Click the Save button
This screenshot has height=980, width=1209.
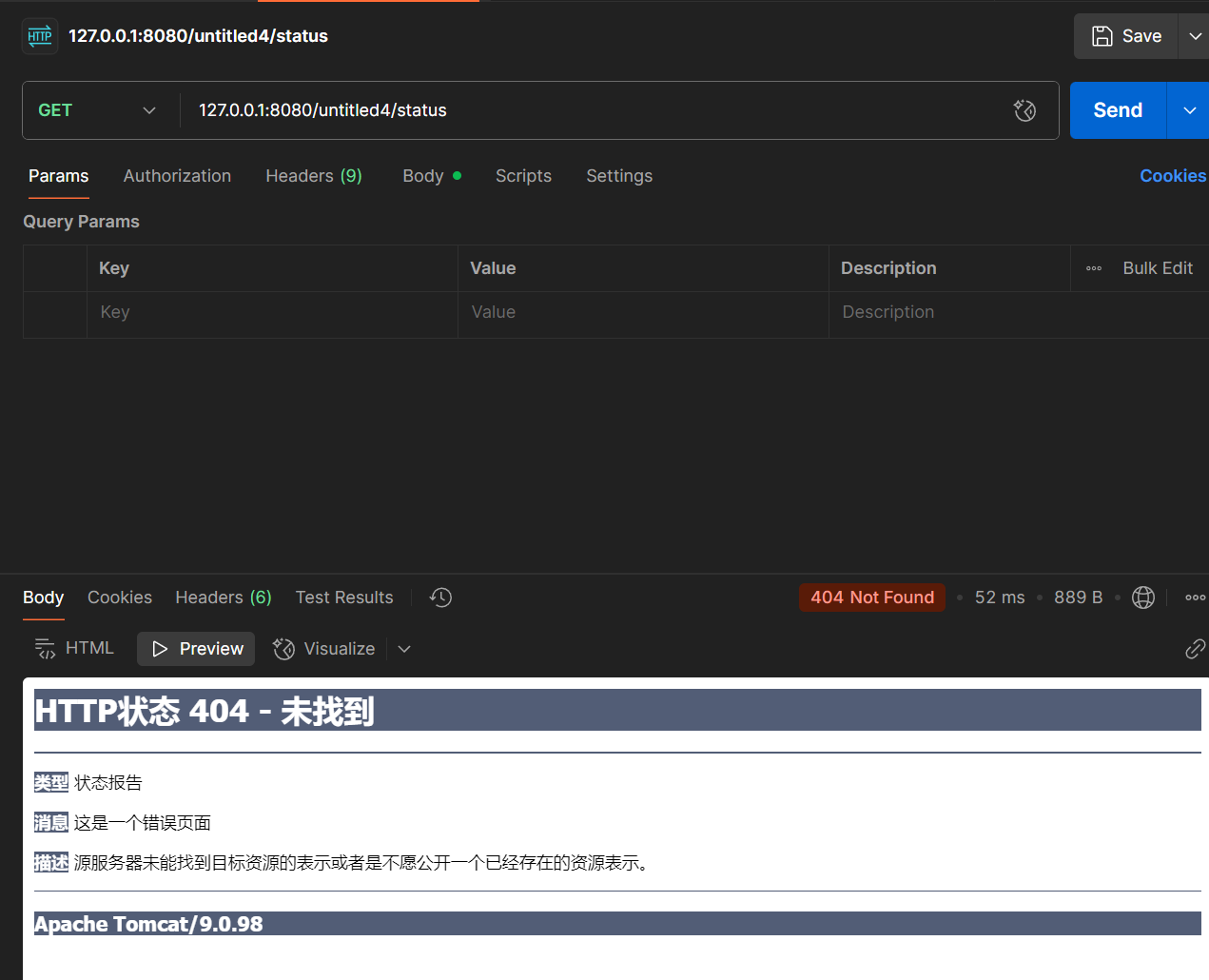point(1126,36)
